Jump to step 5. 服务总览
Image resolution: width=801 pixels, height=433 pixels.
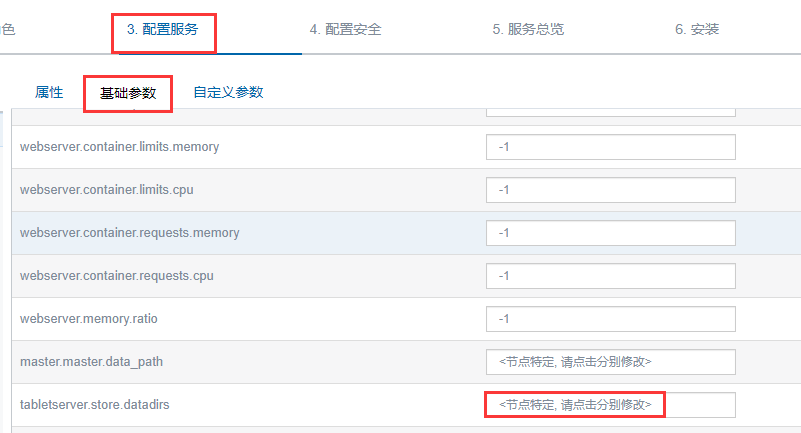click(528, 29)
